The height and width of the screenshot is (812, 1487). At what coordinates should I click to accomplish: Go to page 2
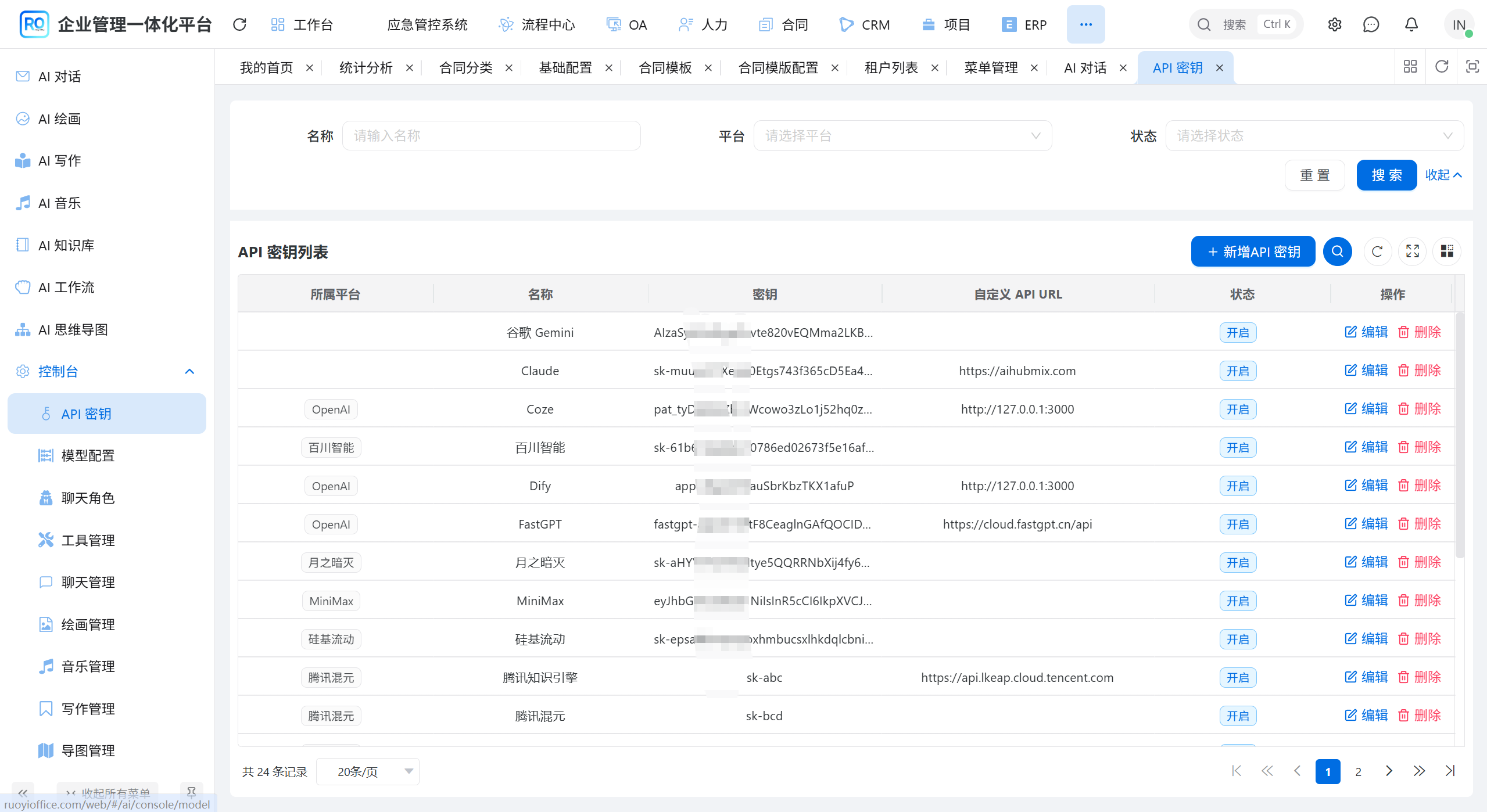click(1358, 771)
